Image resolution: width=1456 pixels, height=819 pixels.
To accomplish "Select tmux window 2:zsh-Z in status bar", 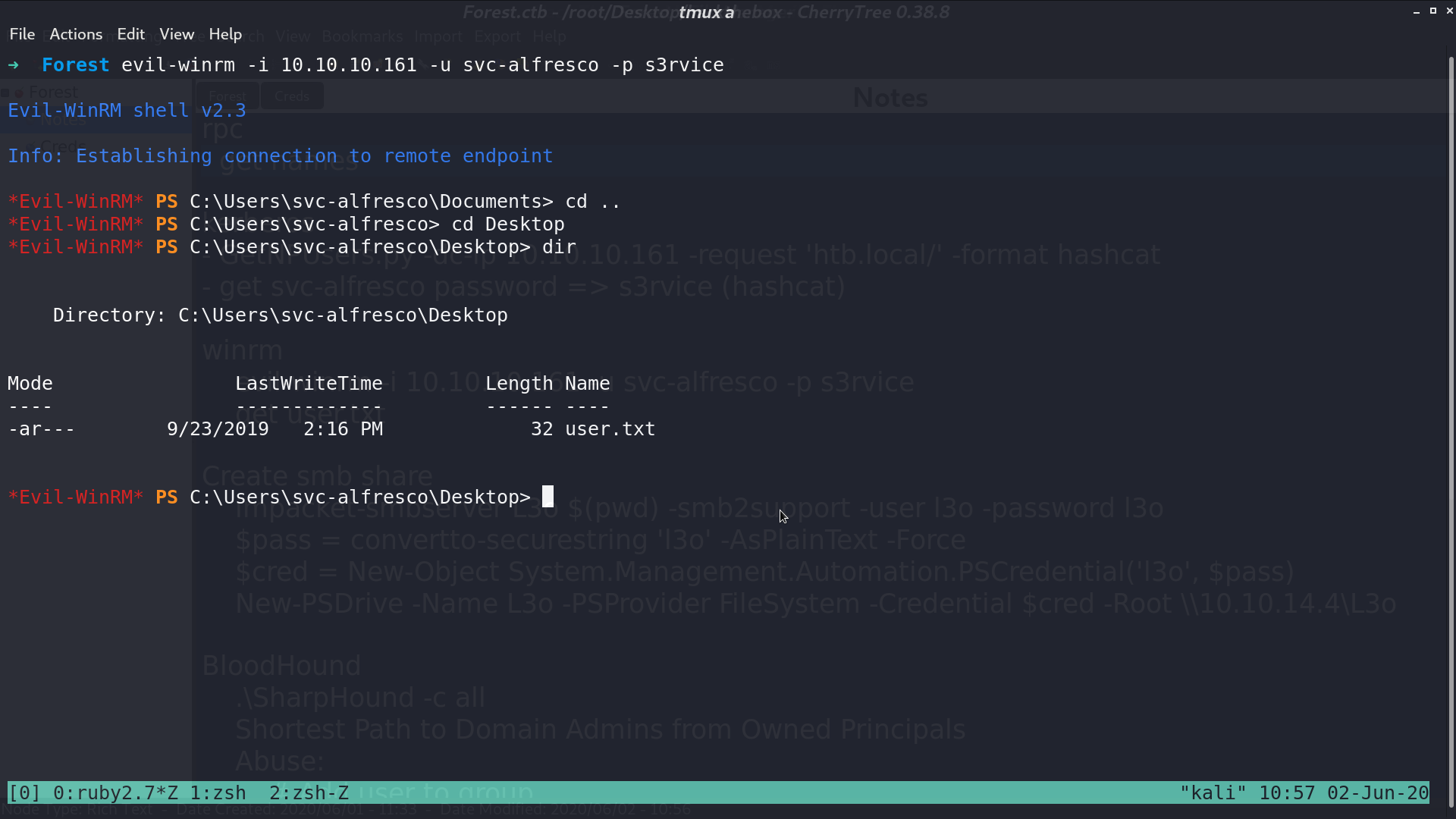I will [309, 793].
